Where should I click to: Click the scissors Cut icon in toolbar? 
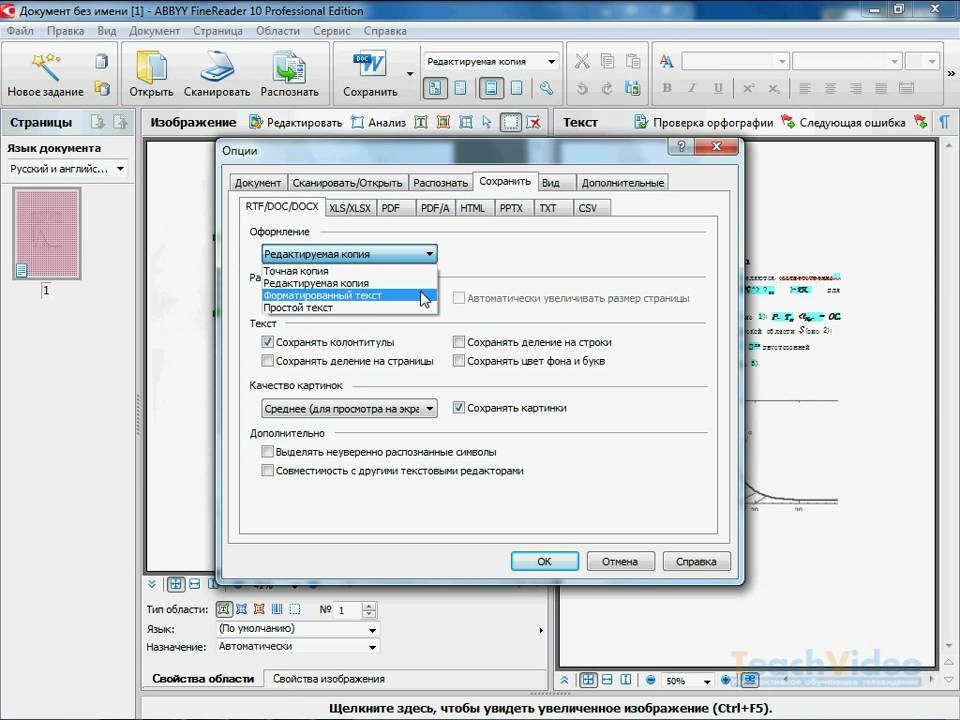click(582, 61)
